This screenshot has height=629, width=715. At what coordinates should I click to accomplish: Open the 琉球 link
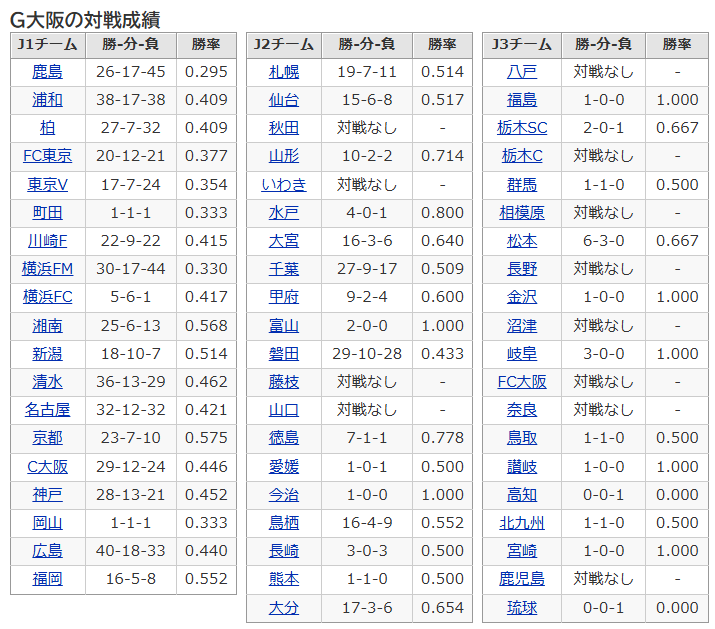[x=522, y=608]
